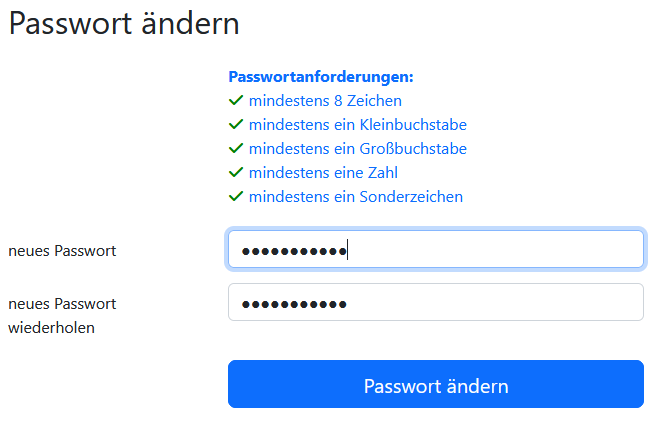The image size is (655, 425).
Task: Click the checkmark before "mindestens eine Zahl"
Action: [x=236, y=173]
